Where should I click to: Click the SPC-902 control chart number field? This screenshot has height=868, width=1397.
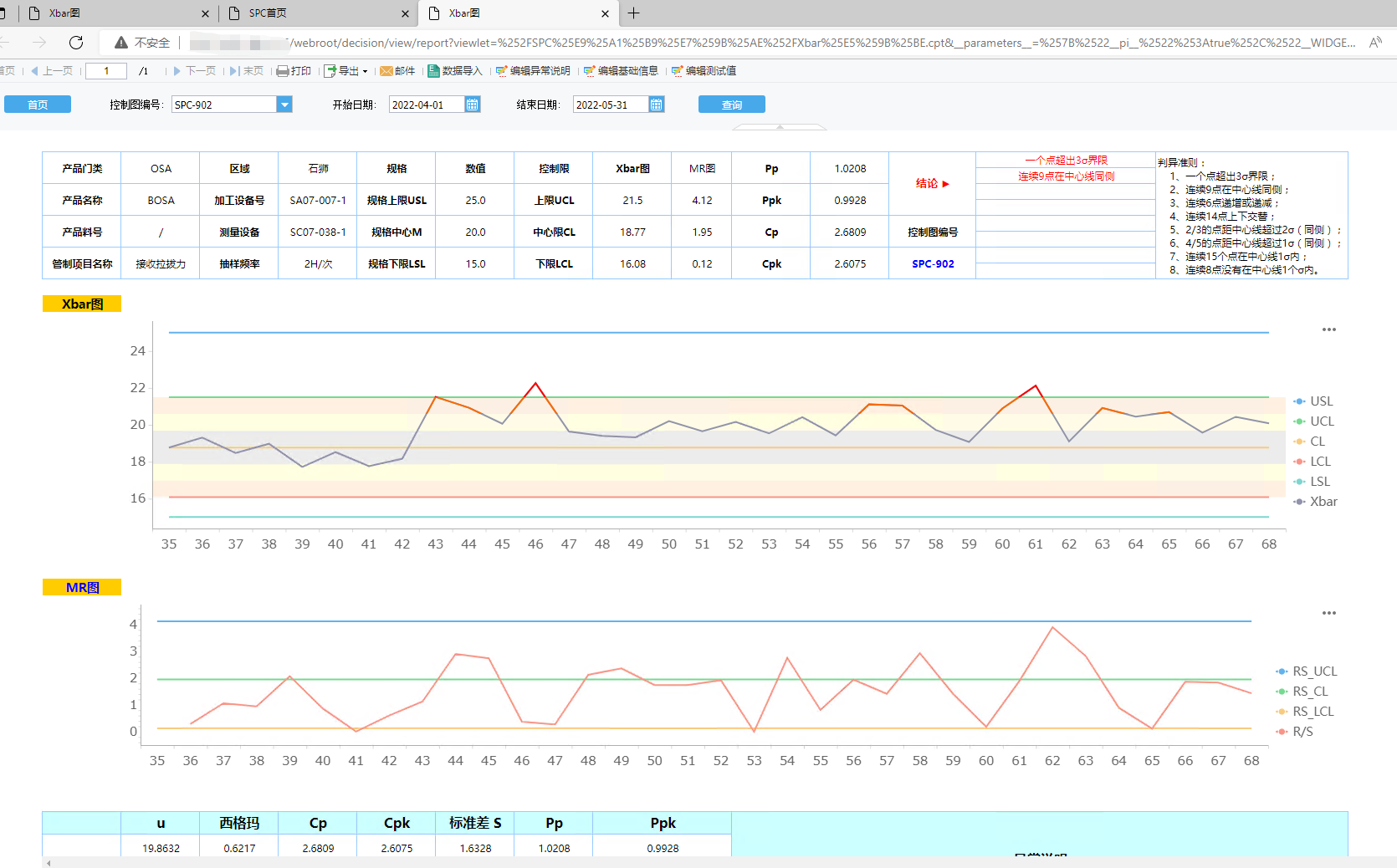click(x=224, y=105)
